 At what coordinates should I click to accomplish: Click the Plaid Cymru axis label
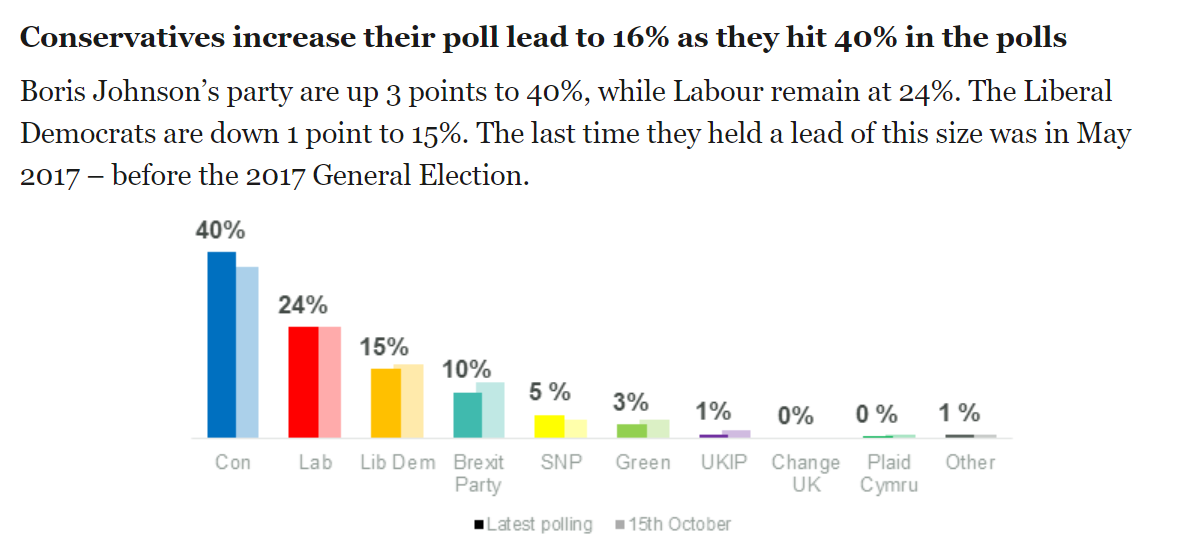[888, 474]
